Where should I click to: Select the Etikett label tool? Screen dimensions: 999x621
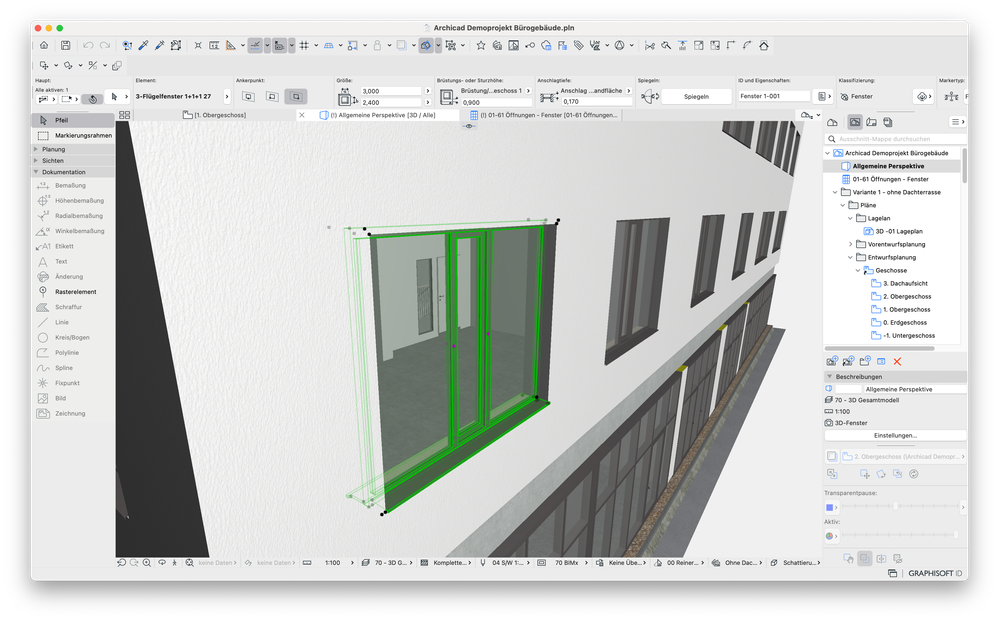click(x=64, y=246)
